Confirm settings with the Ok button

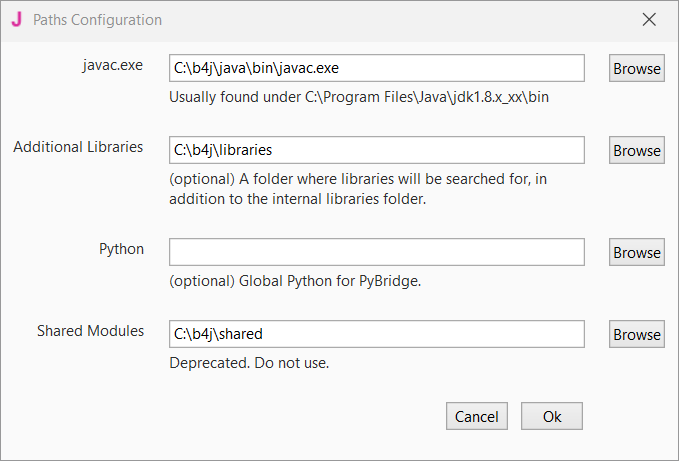point(553,416)
